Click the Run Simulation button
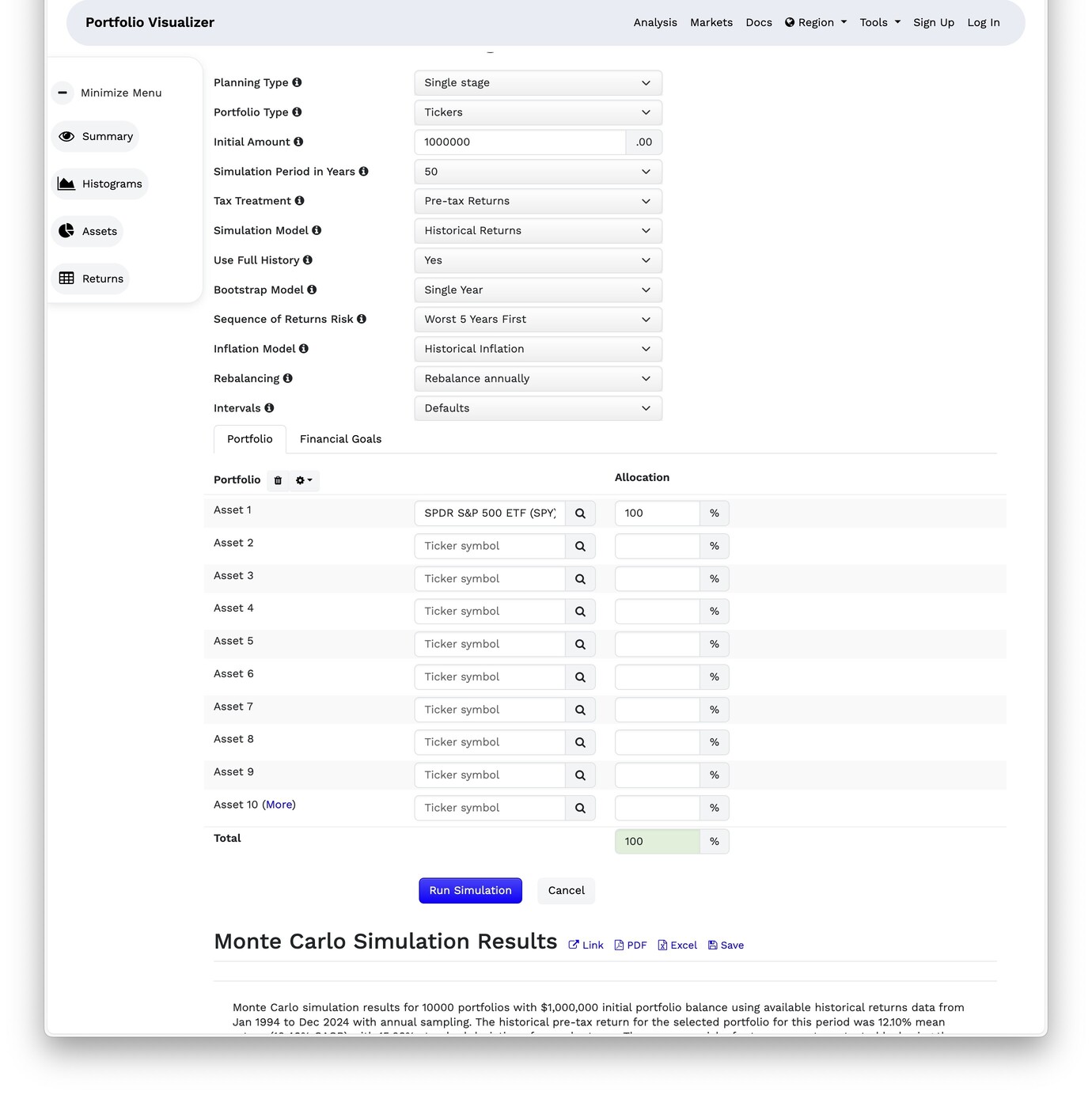 pos(471,891)
